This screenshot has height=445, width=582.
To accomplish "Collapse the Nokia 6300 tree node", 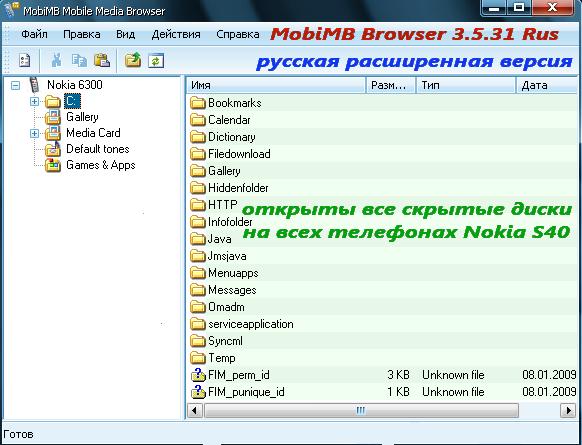I will pyautogui.click(x=15, y=85).
